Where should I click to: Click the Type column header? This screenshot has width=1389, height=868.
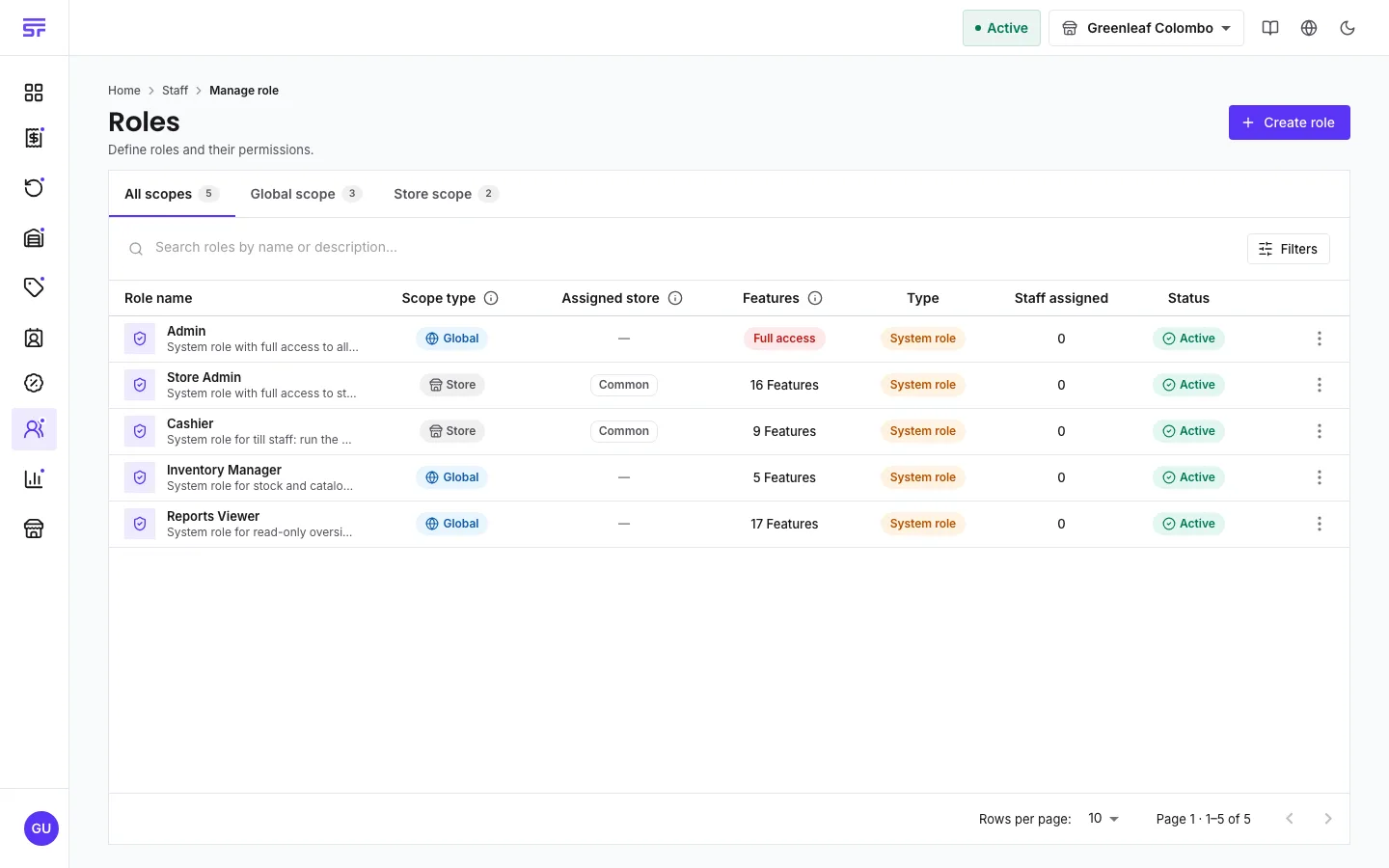pyautogui.click(x=923, y=298)
